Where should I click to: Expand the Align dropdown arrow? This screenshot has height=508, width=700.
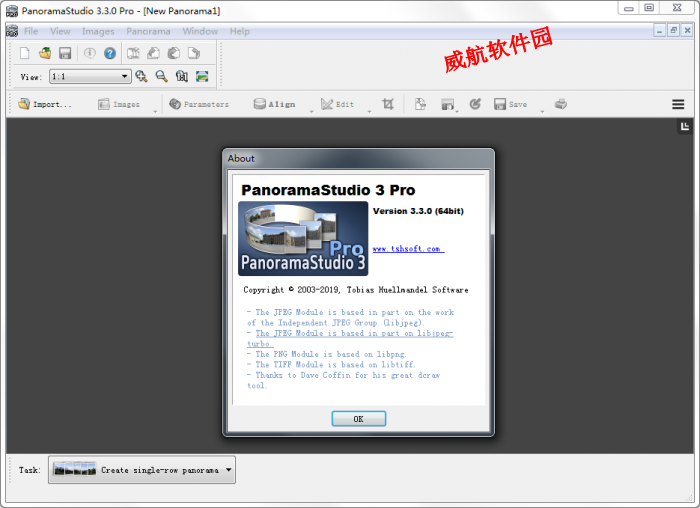(x=312, y=111)
